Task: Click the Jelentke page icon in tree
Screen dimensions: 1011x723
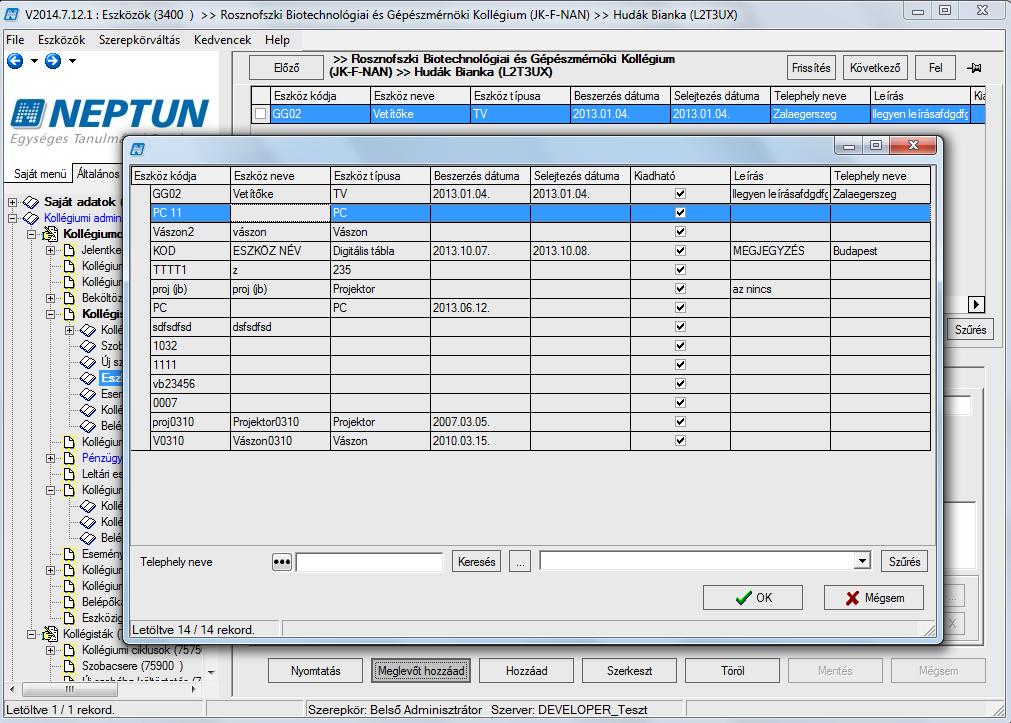Action: pos(70,250)
